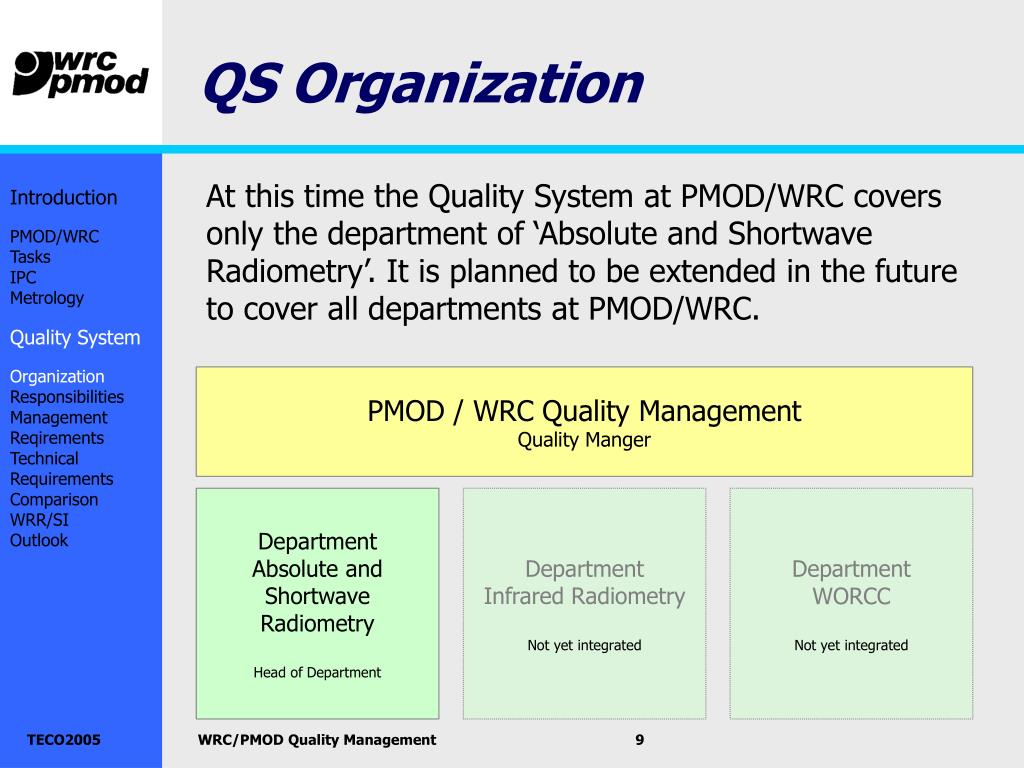Click the Quality Manger subtitle text
The width and height of the screenshot is (1024, 768).
[x=584, y=440]
